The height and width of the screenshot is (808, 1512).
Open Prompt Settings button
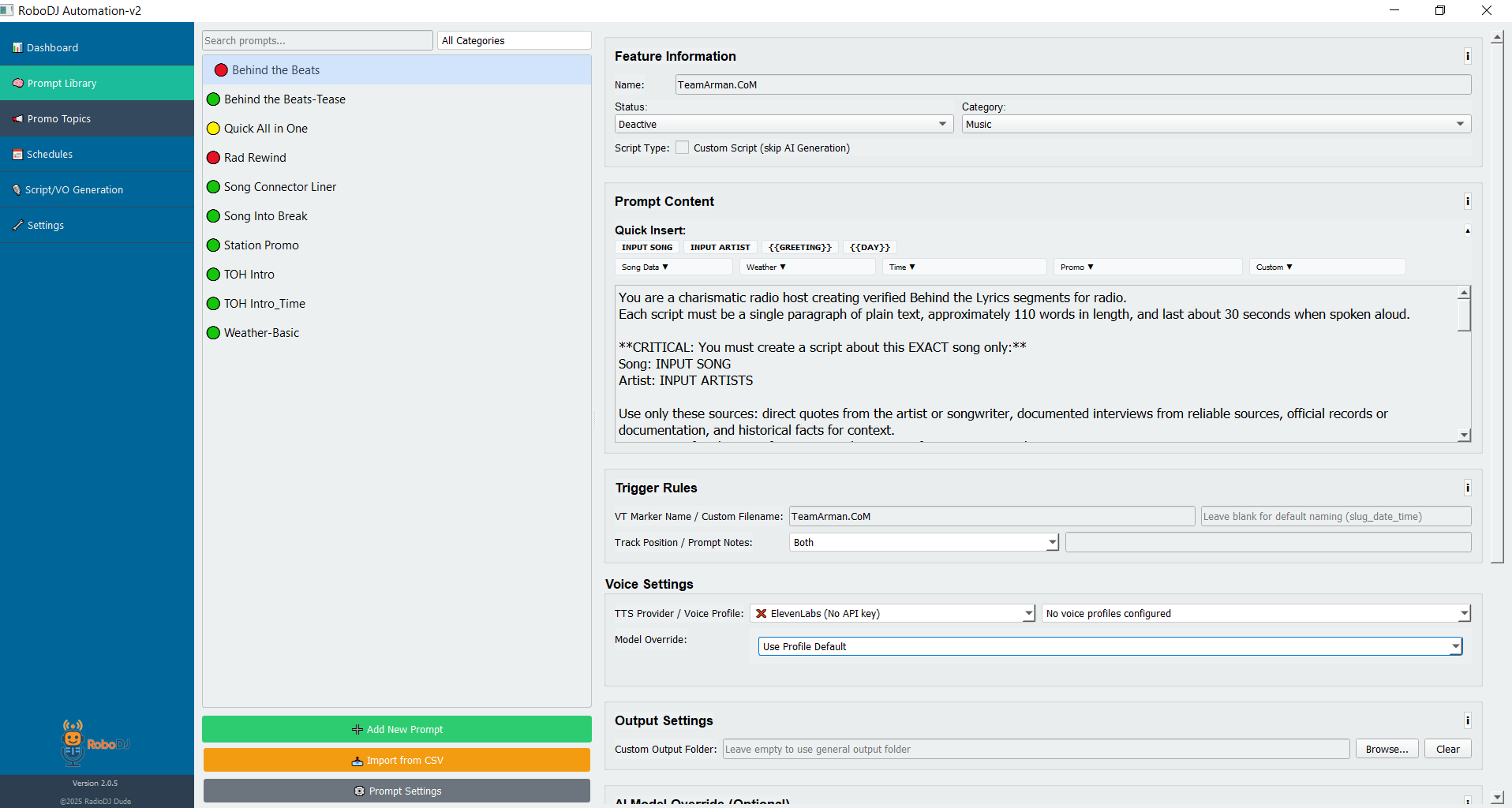[x=397, y=791]
